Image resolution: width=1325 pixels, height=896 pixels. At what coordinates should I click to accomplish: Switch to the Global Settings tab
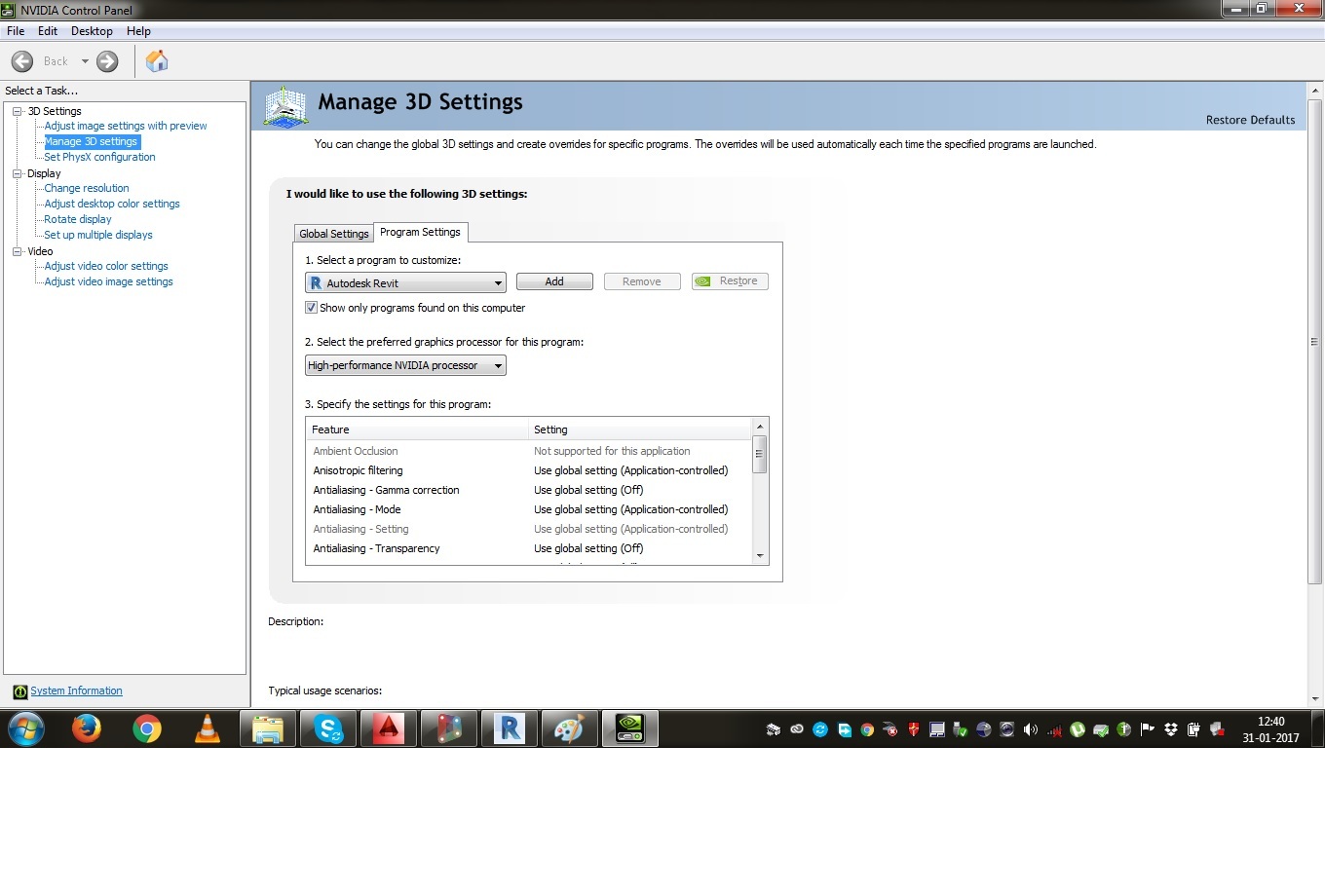(334, 234)
